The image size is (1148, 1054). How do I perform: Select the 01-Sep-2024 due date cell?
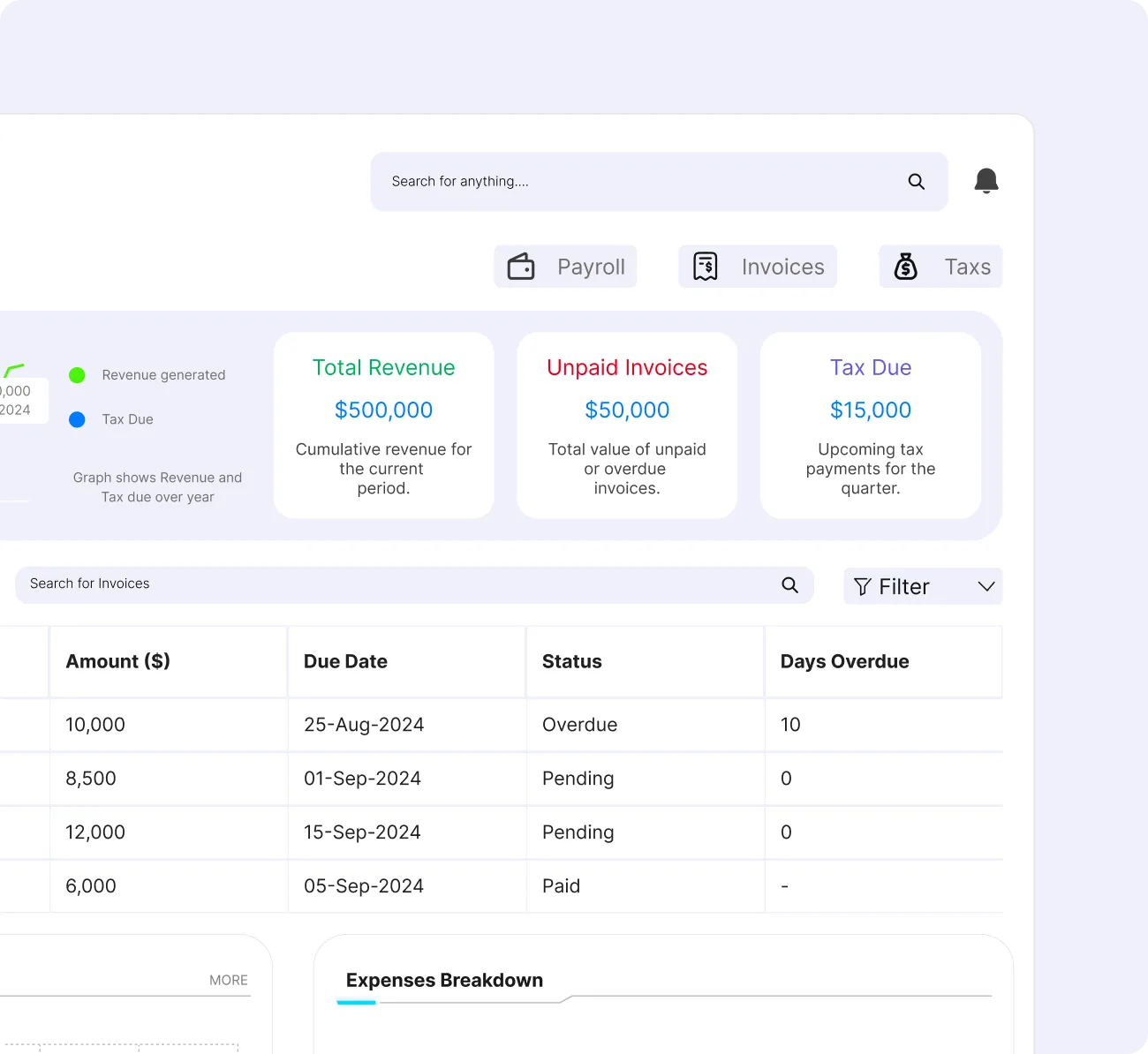click(407, 779)
